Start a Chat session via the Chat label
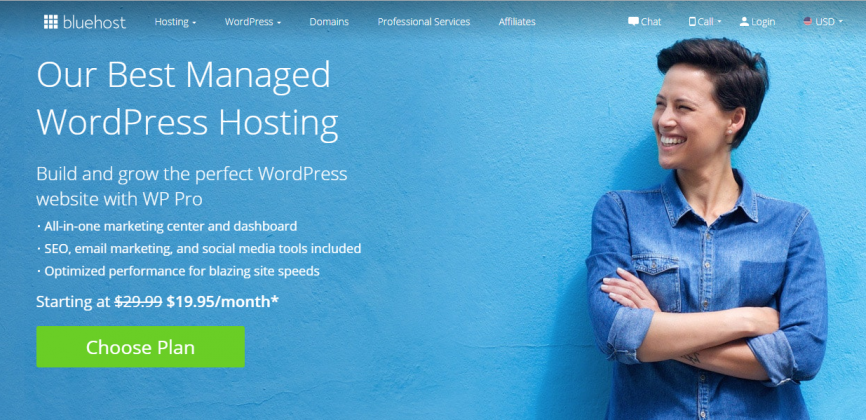Viewport: 866px width, 420px height. click(x=651, y=22)
